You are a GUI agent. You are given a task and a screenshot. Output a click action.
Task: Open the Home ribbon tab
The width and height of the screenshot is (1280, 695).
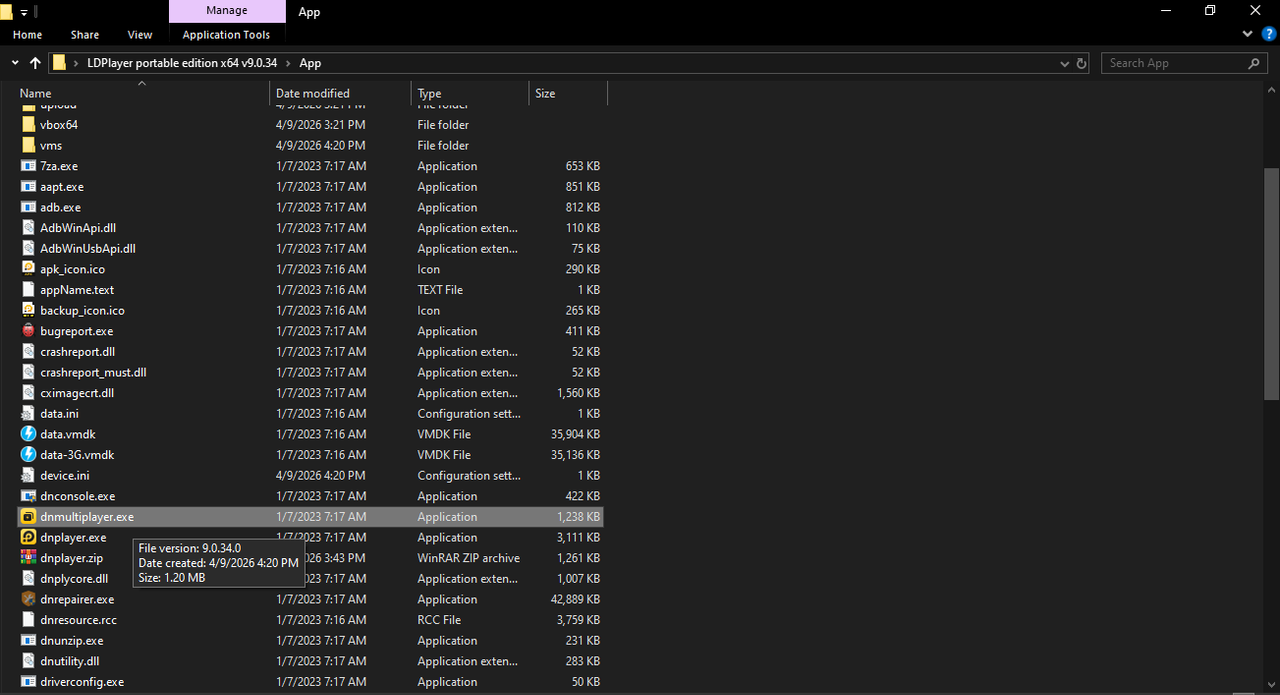pyautogui.click(x=28, y=35)
